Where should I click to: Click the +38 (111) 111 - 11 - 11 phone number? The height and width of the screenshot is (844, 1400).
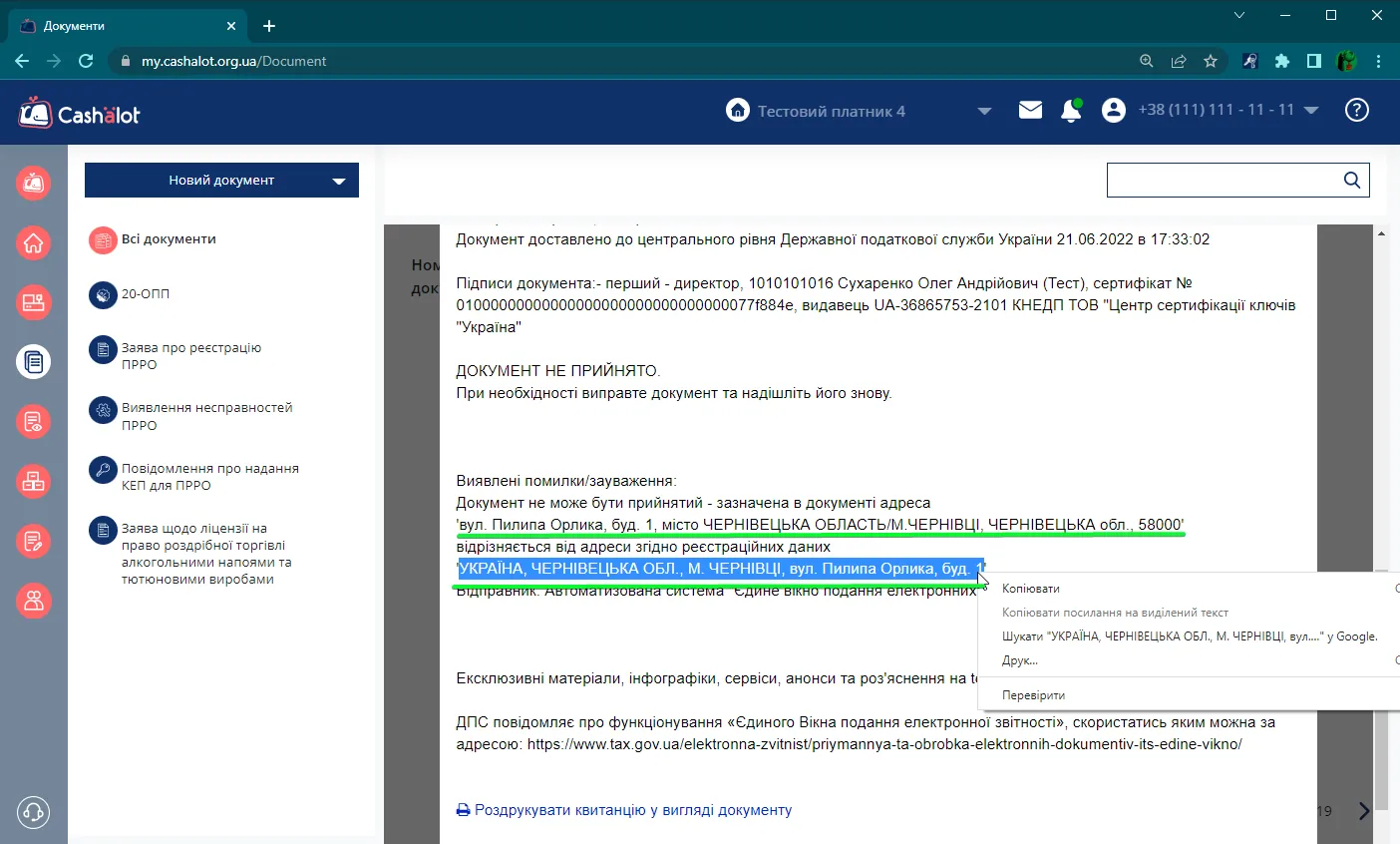(x=1217, y=110)
